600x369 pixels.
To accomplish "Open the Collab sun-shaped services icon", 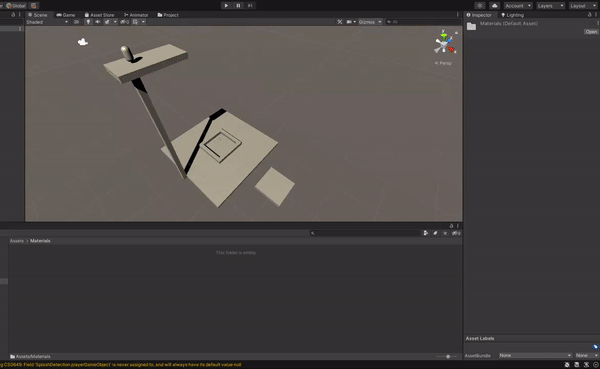I will pos(479,5).
